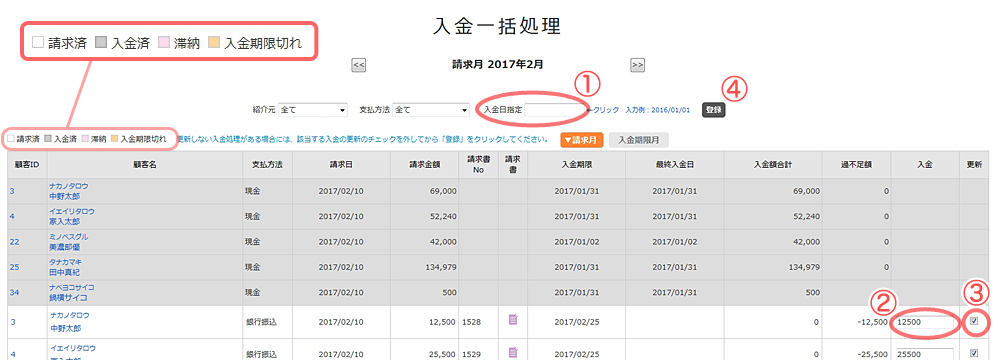Uncheck update checkbox for 12500 payment row

[x=974, y=321]
